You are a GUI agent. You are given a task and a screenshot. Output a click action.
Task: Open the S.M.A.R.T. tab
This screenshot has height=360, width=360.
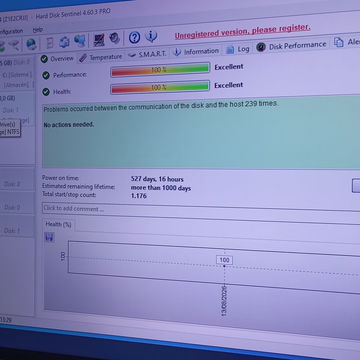pos(147,54)
